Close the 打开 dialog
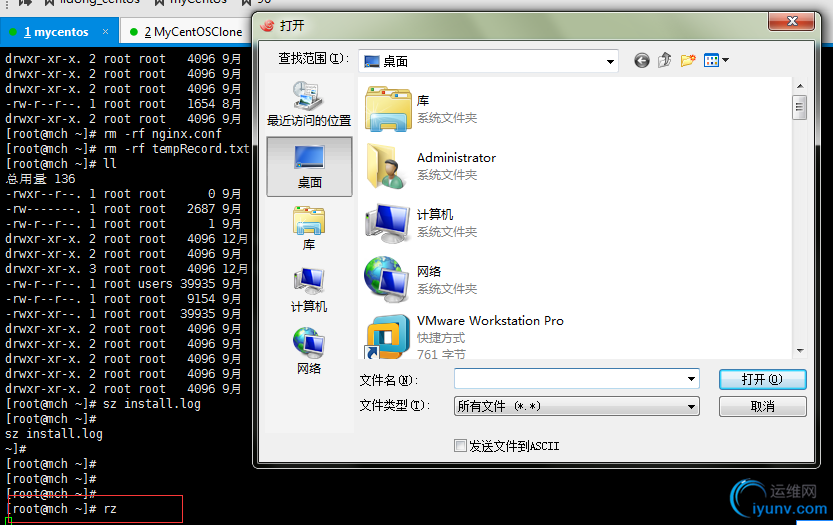The width and height of the screenshot is (833, 525). point(792,21)
